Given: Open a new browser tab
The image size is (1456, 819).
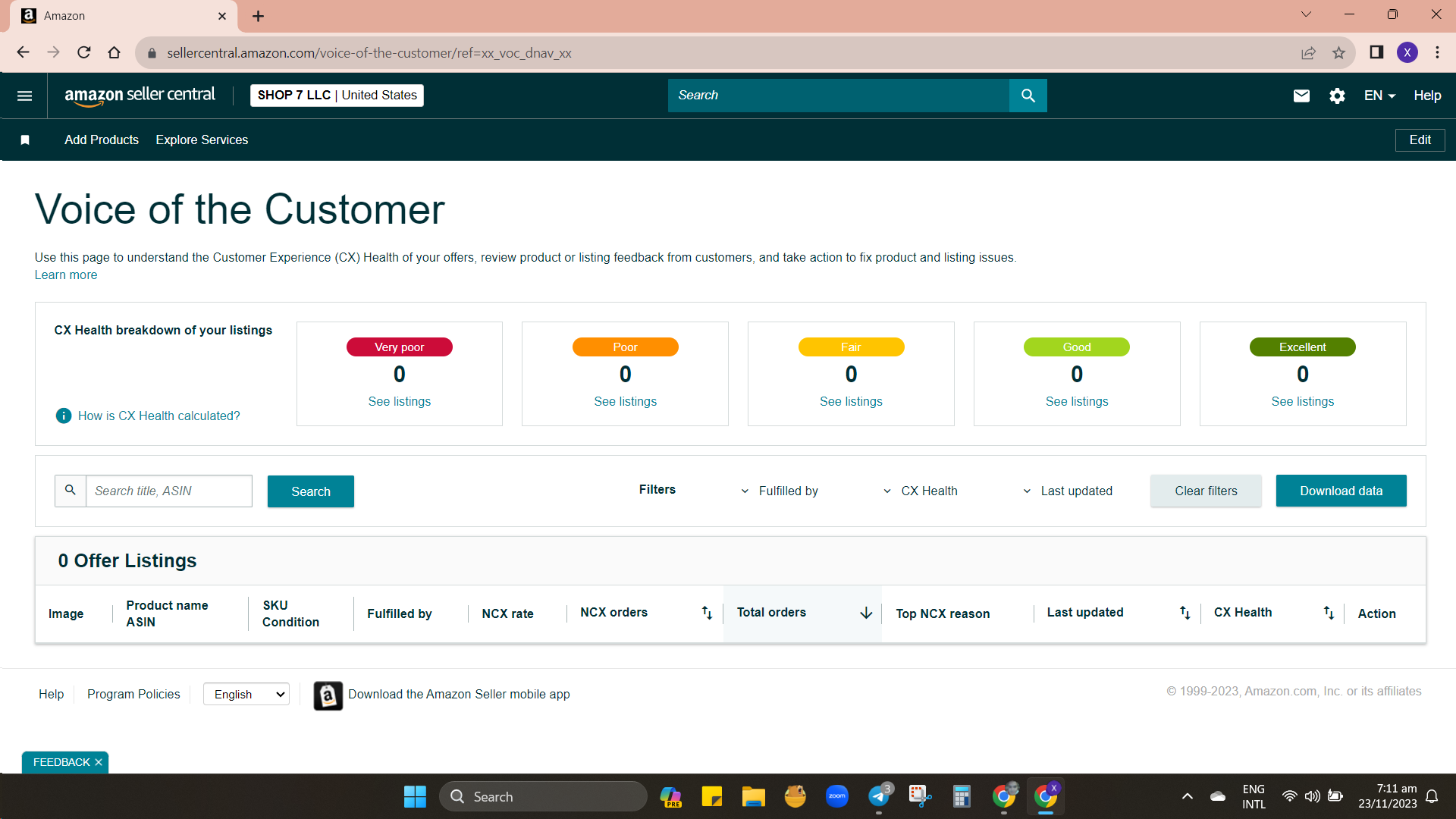Looking at the screenshot, I should coord(258,16).
